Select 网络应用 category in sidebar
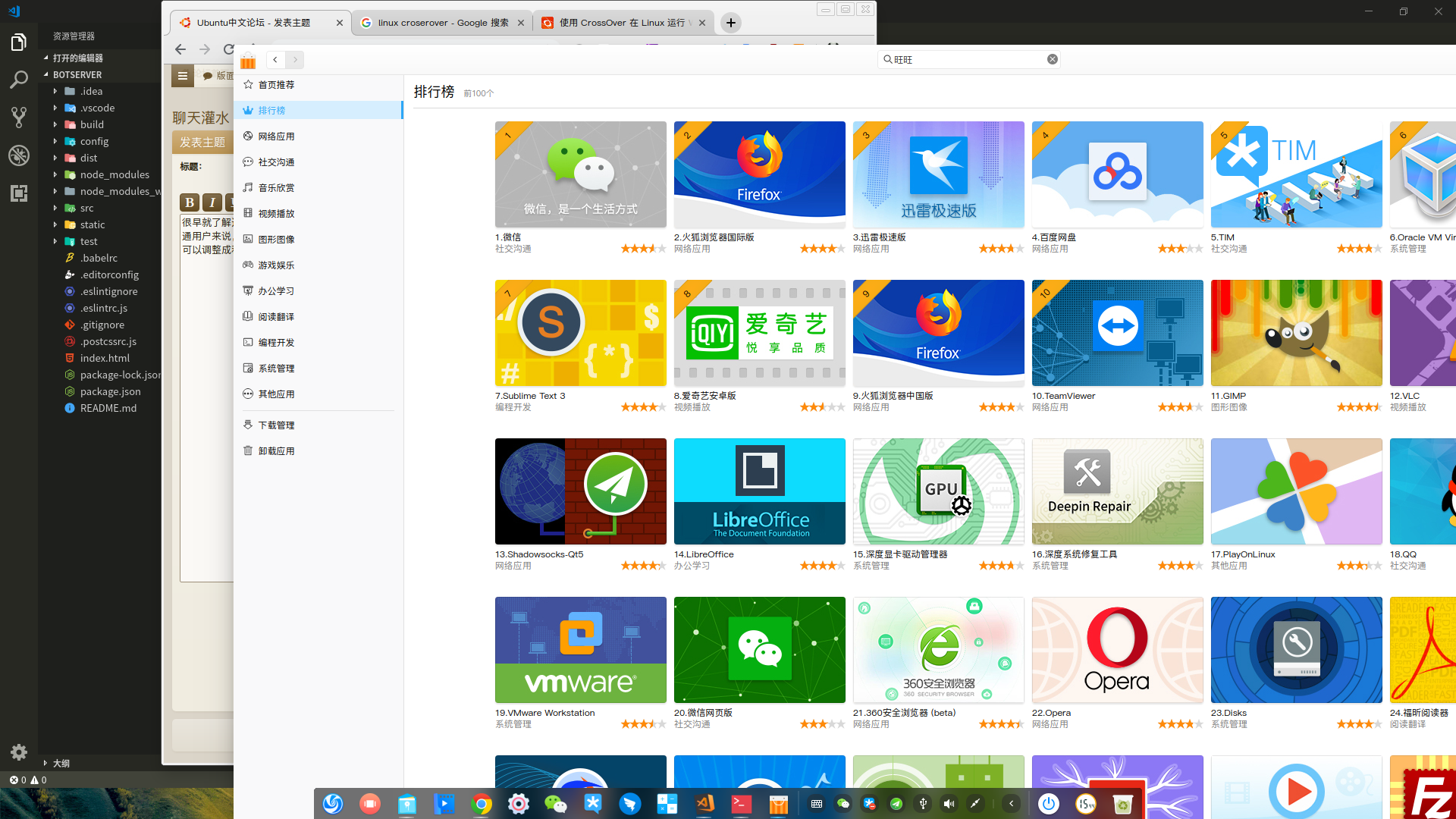Viewport: 1456px width, 819px height. tap(318, 136)
